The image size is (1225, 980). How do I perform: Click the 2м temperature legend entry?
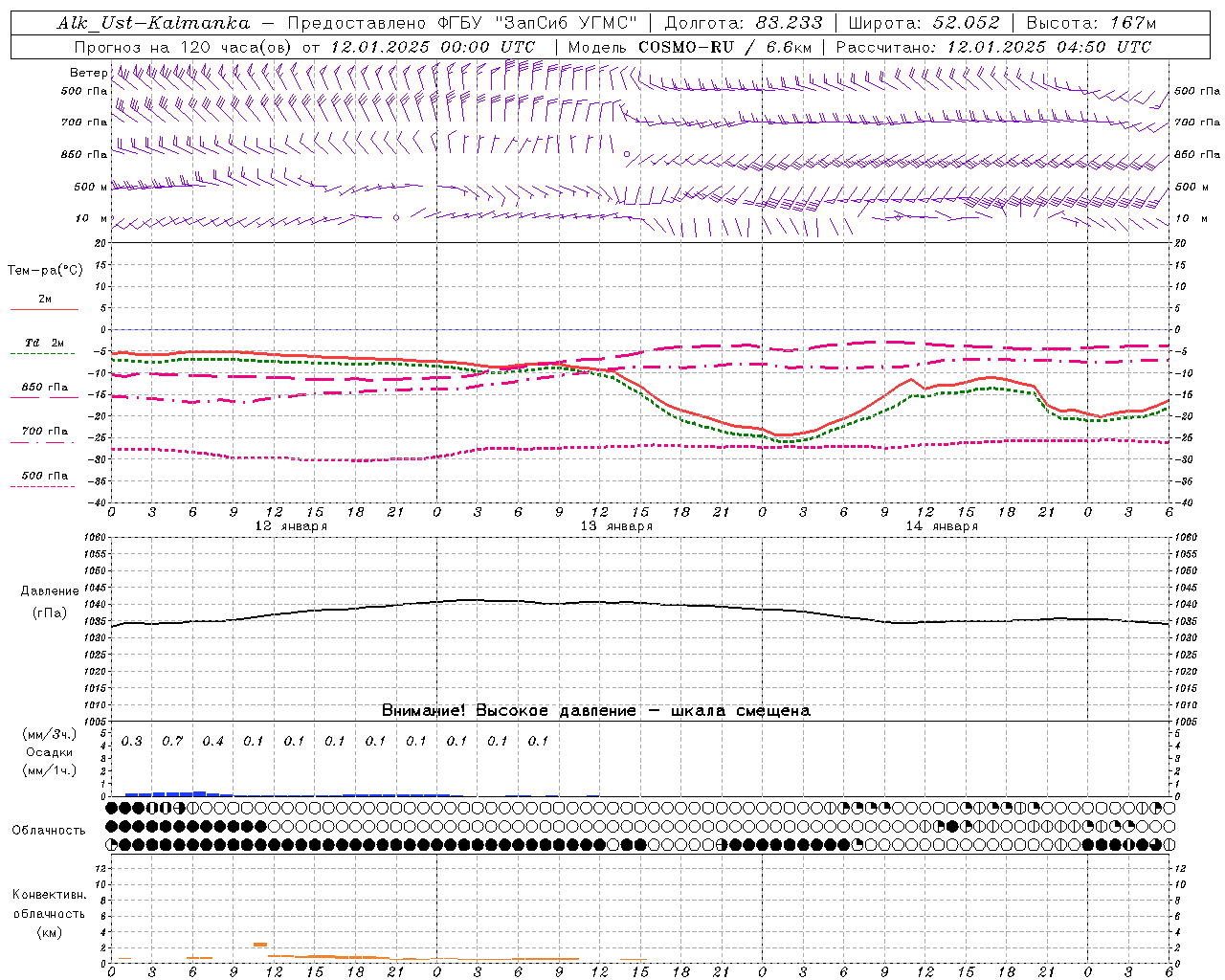point(45,300)
